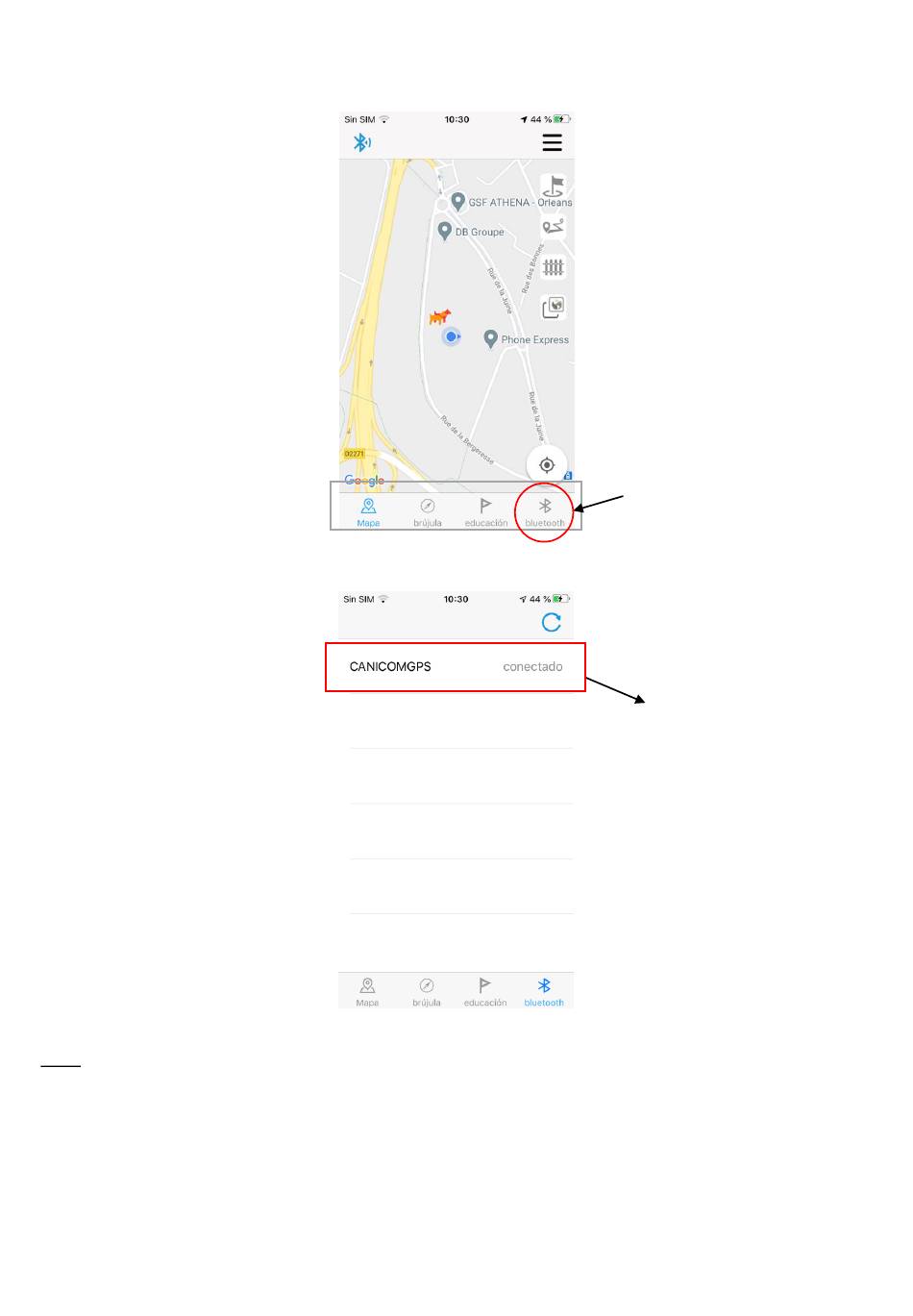This screenshot has width=913, height=1316.
Task: Open the hamburger menu icon
Action: [552, 142]
